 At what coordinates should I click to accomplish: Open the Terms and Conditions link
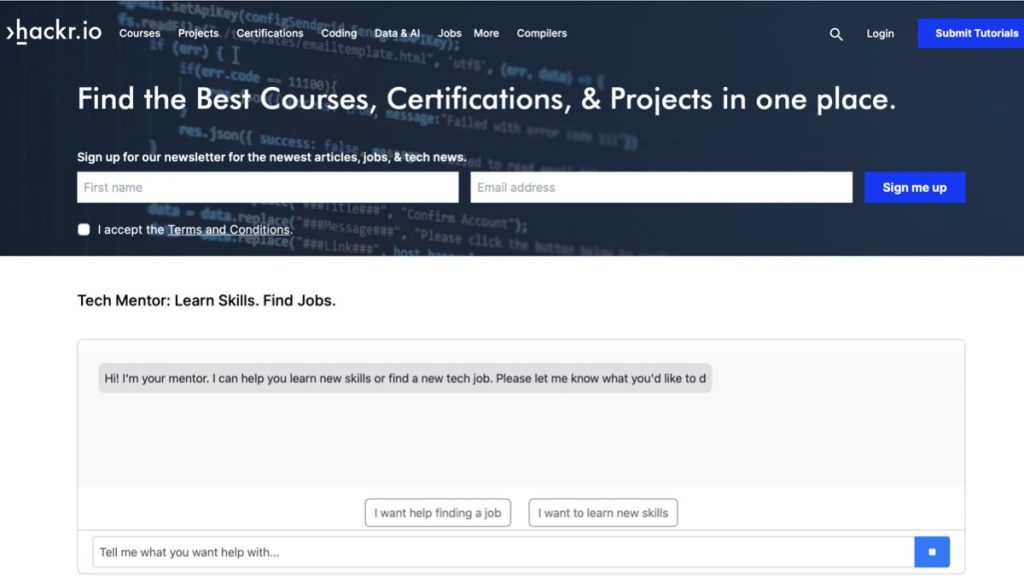pos(229,230)
